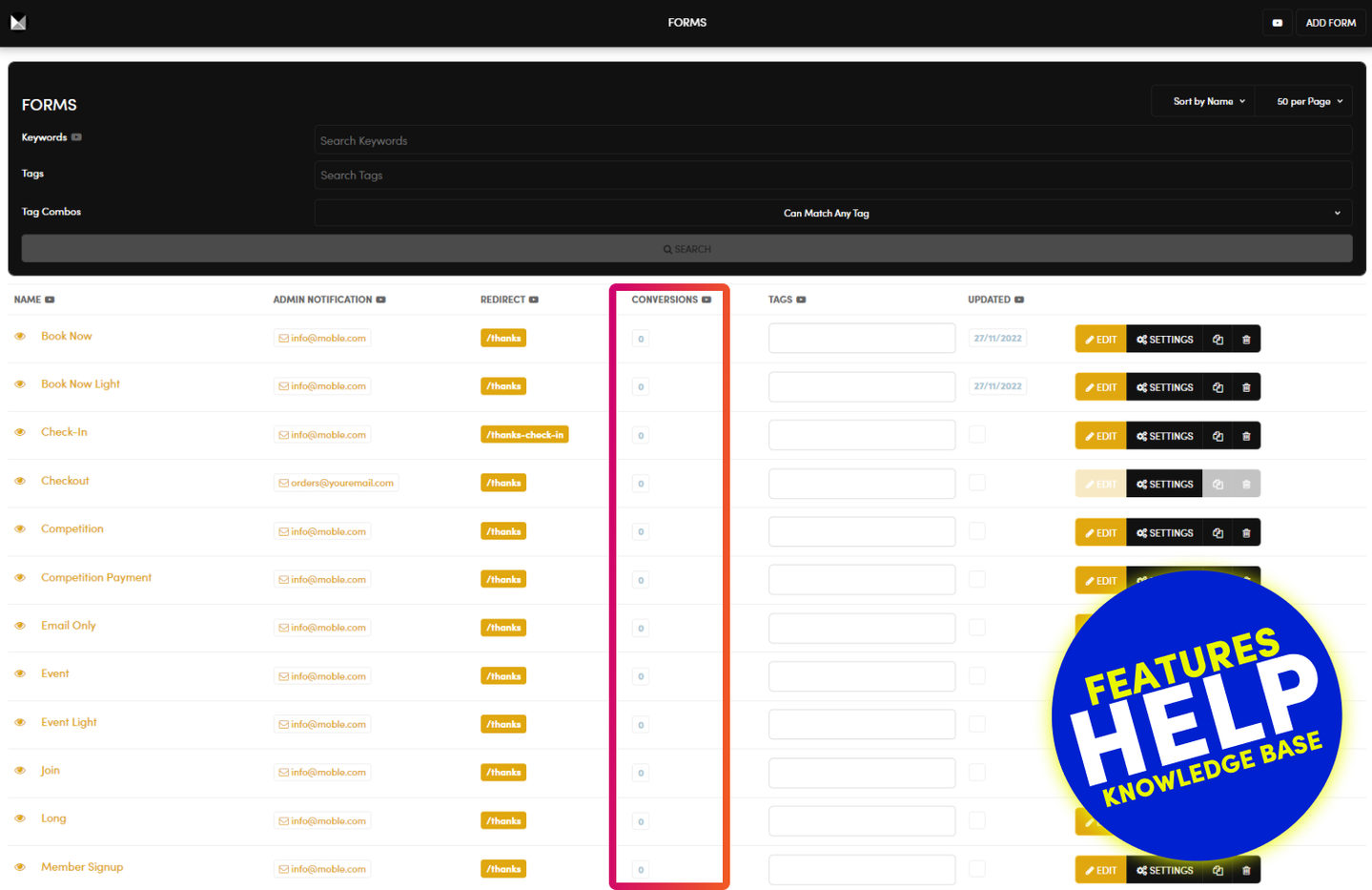This screenshot has width=1372, height=890.
Task: Click the Add Form menu item
Action: click(1330, 23)
